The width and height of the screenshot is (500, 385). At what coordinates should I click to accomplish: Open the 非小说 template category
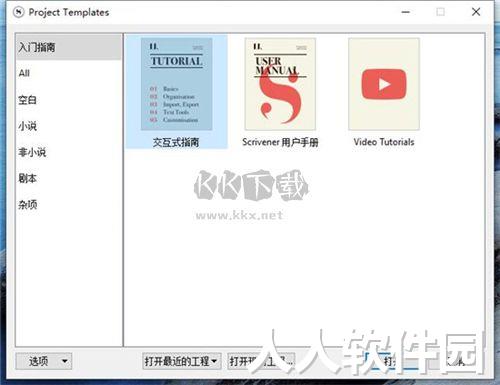(x=68, y=152)
